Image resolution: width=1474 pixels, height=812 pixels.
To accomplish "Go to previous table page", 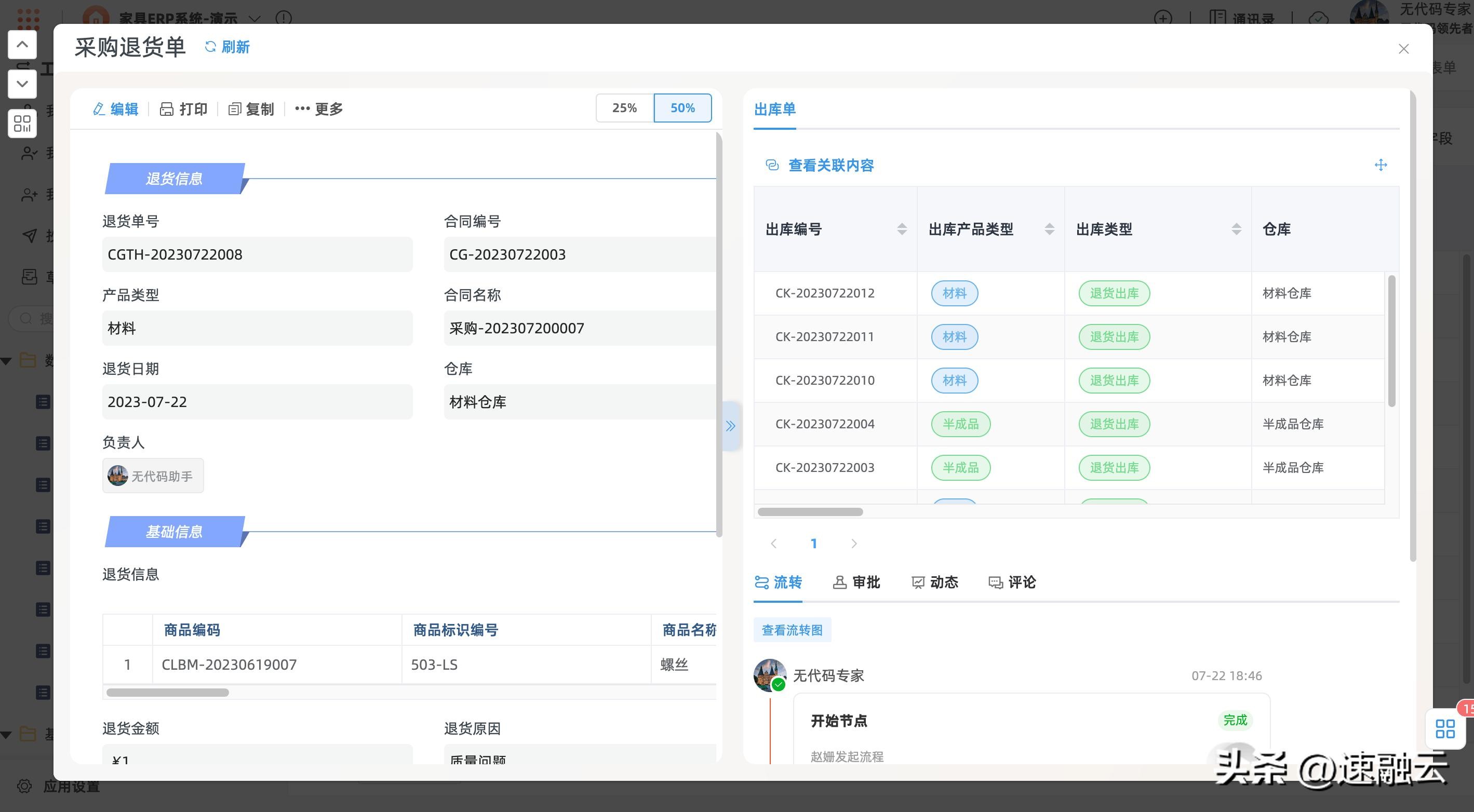I will pyautogui.click(x=774, y=543).
